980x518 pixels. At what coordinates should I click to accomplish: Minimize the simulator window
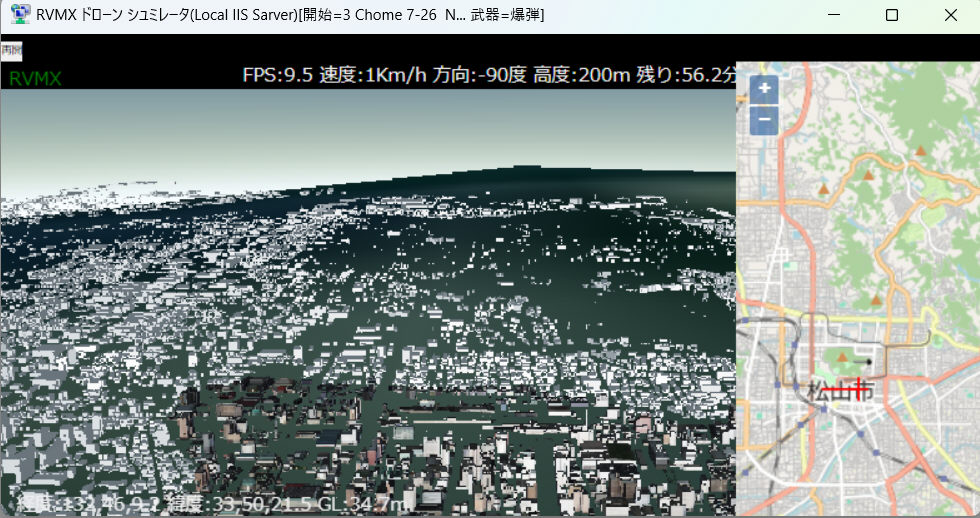click(x=836, y=15)
